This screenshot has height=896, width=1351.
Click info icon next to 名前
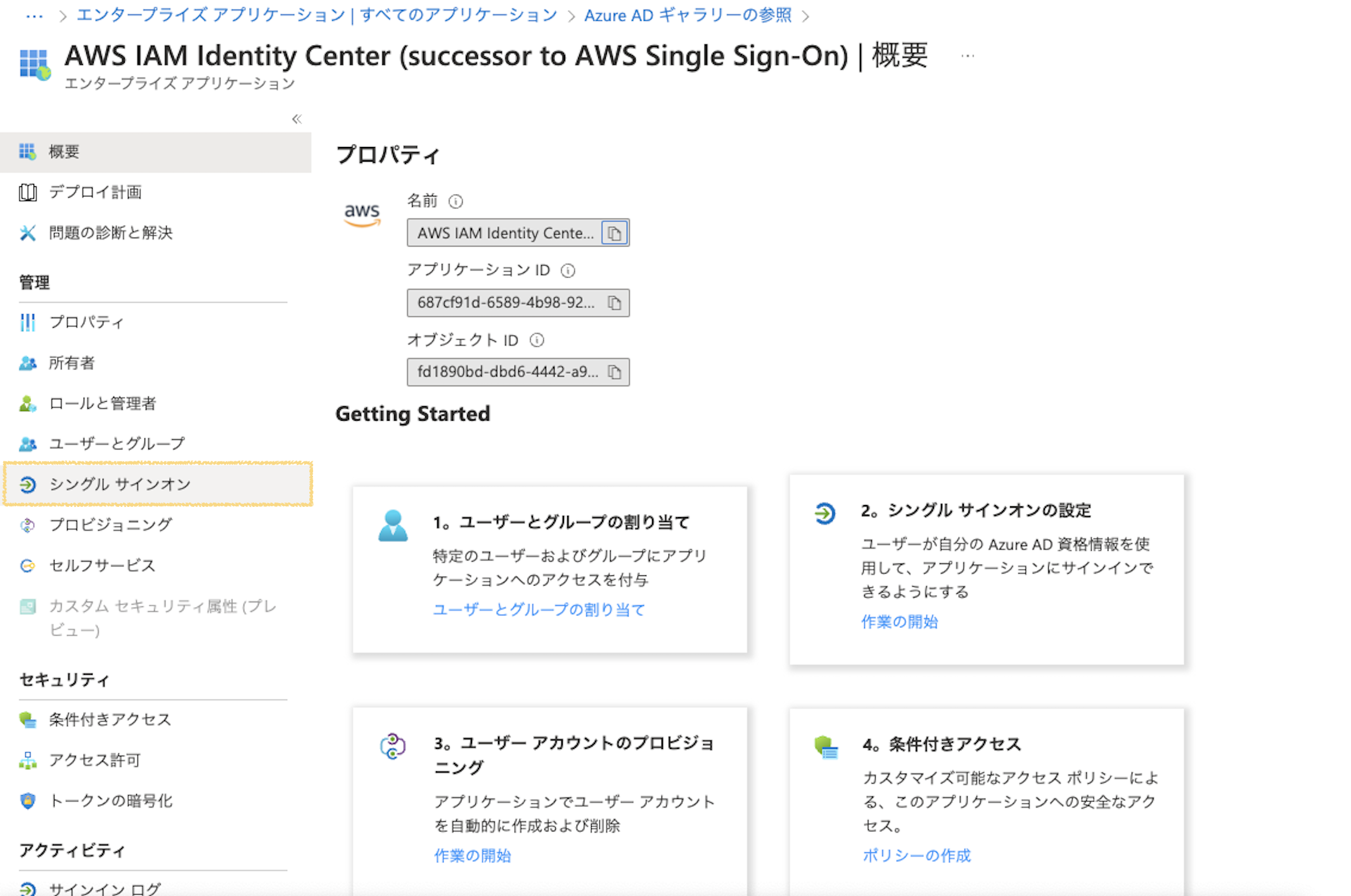456,202
